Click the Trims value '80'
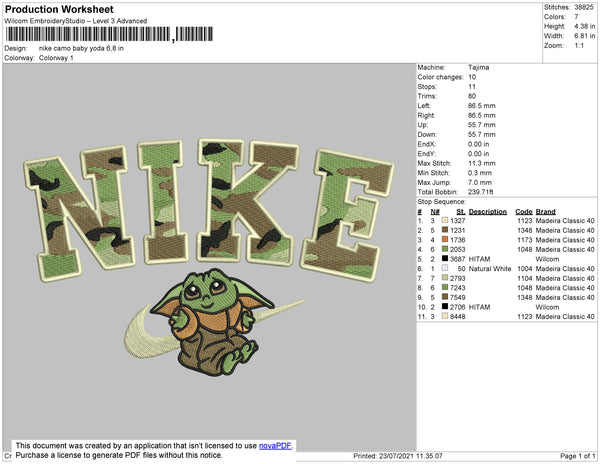 472,96
